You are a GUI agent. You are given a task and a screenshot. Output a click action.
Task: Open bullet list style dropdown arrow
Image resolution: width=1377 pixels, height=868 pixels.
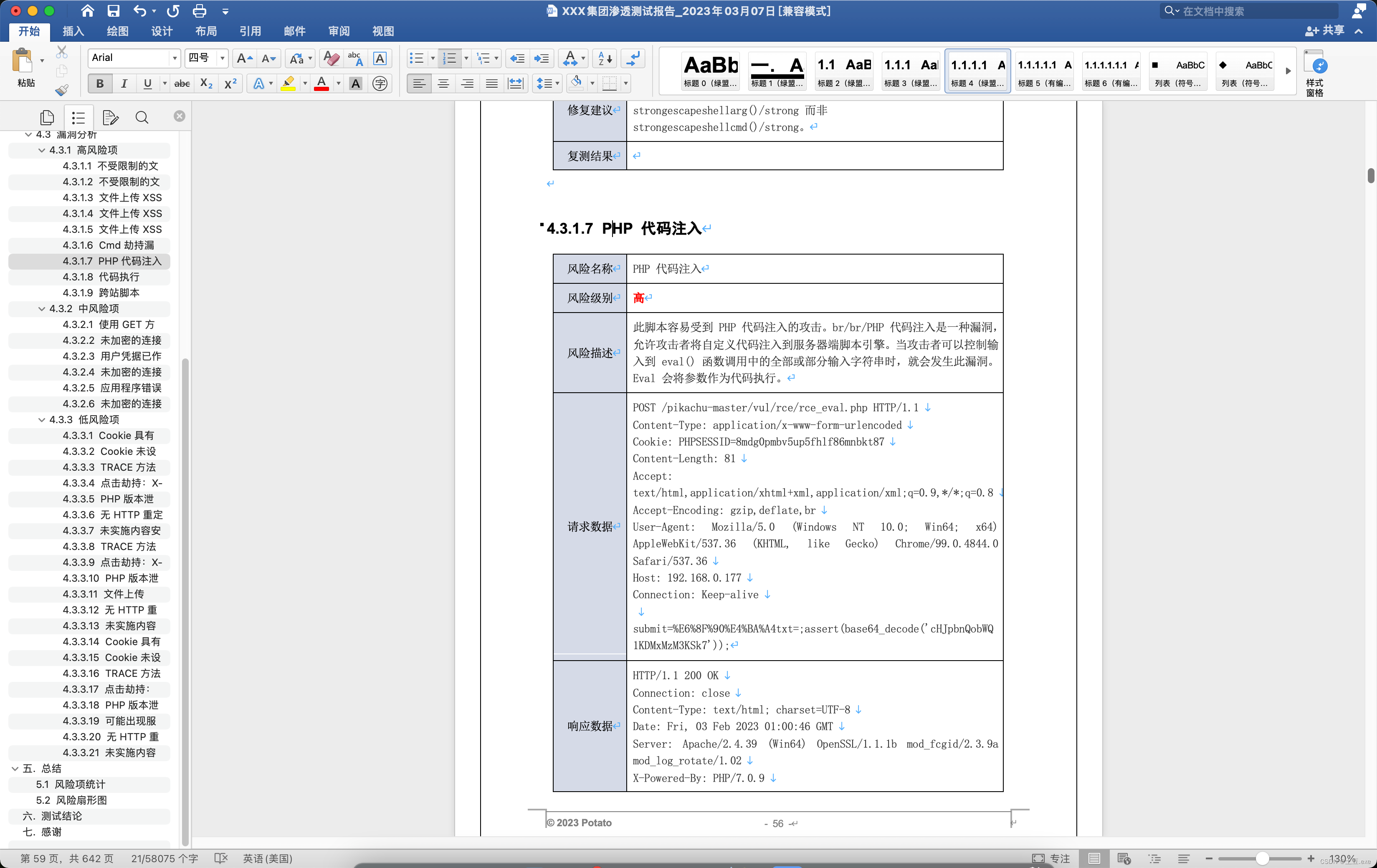(x=433, y=58)
